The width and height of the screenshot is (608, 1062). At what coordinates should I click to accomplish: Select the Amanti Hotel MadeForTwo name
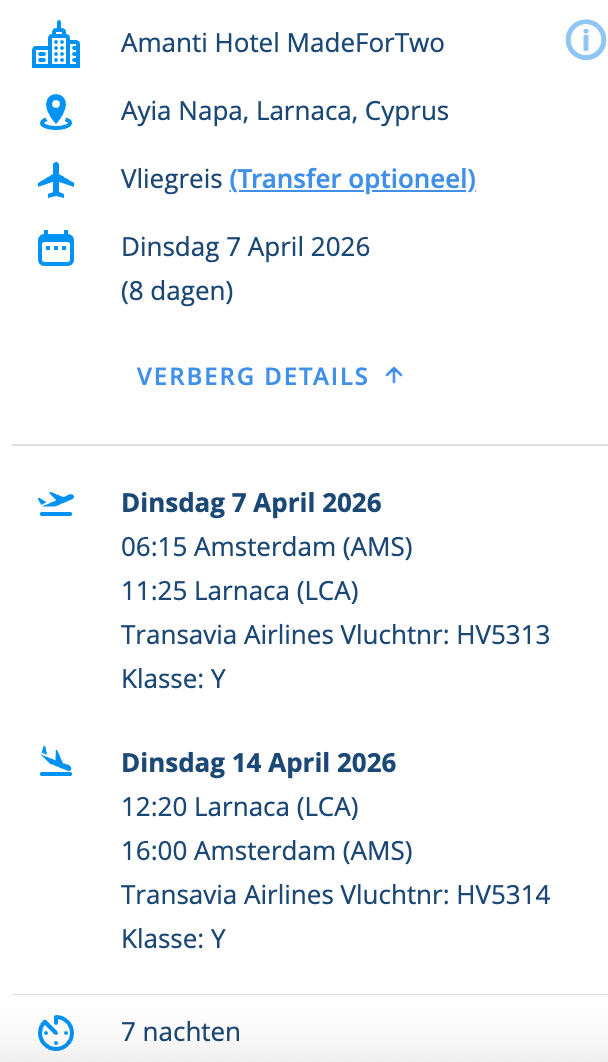282,44
